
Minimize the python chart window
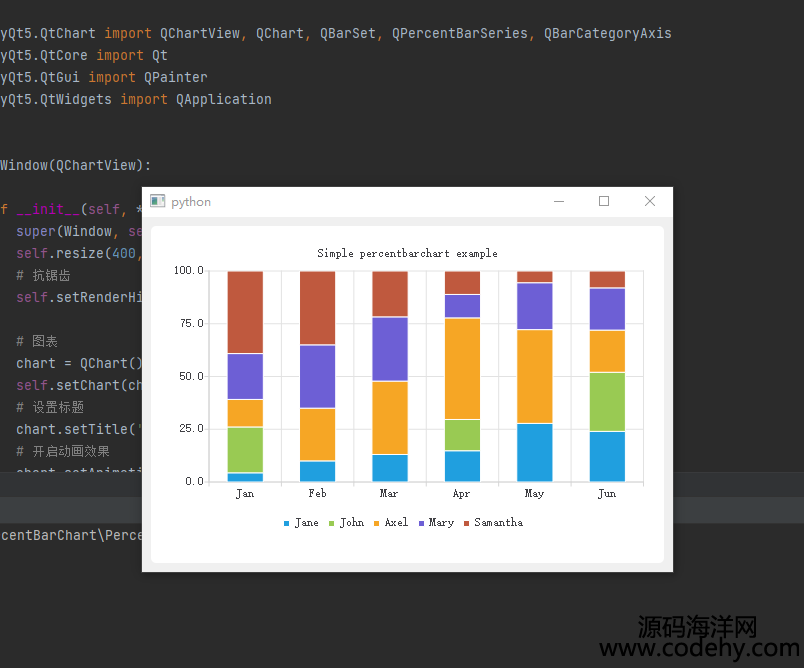(559, 202)
